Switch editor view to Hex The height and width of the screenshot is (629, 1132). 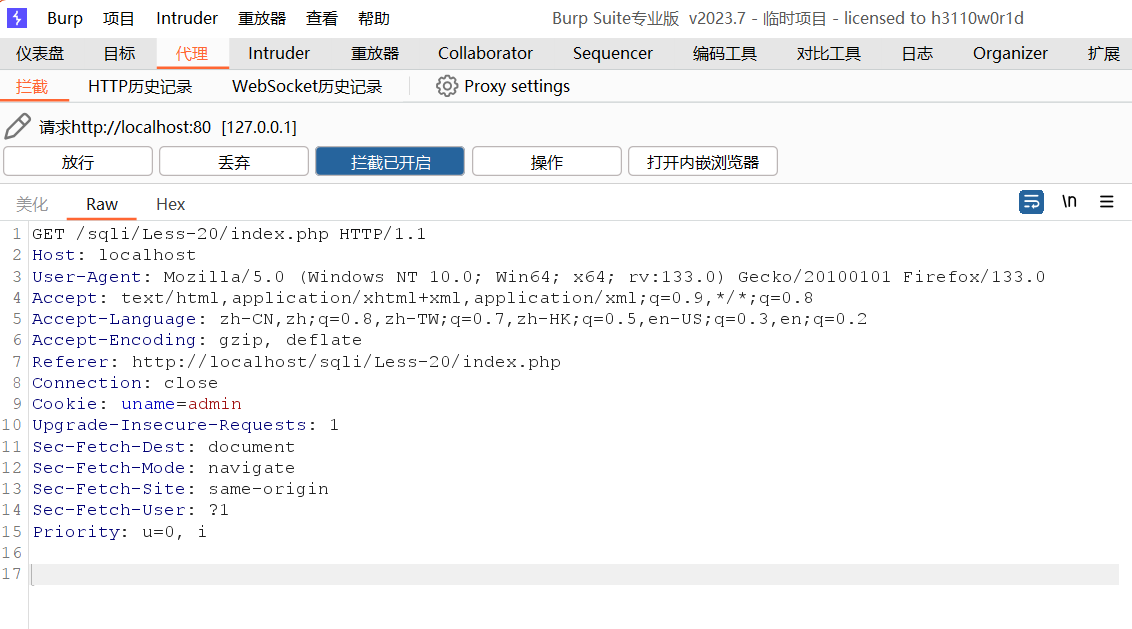170,204
